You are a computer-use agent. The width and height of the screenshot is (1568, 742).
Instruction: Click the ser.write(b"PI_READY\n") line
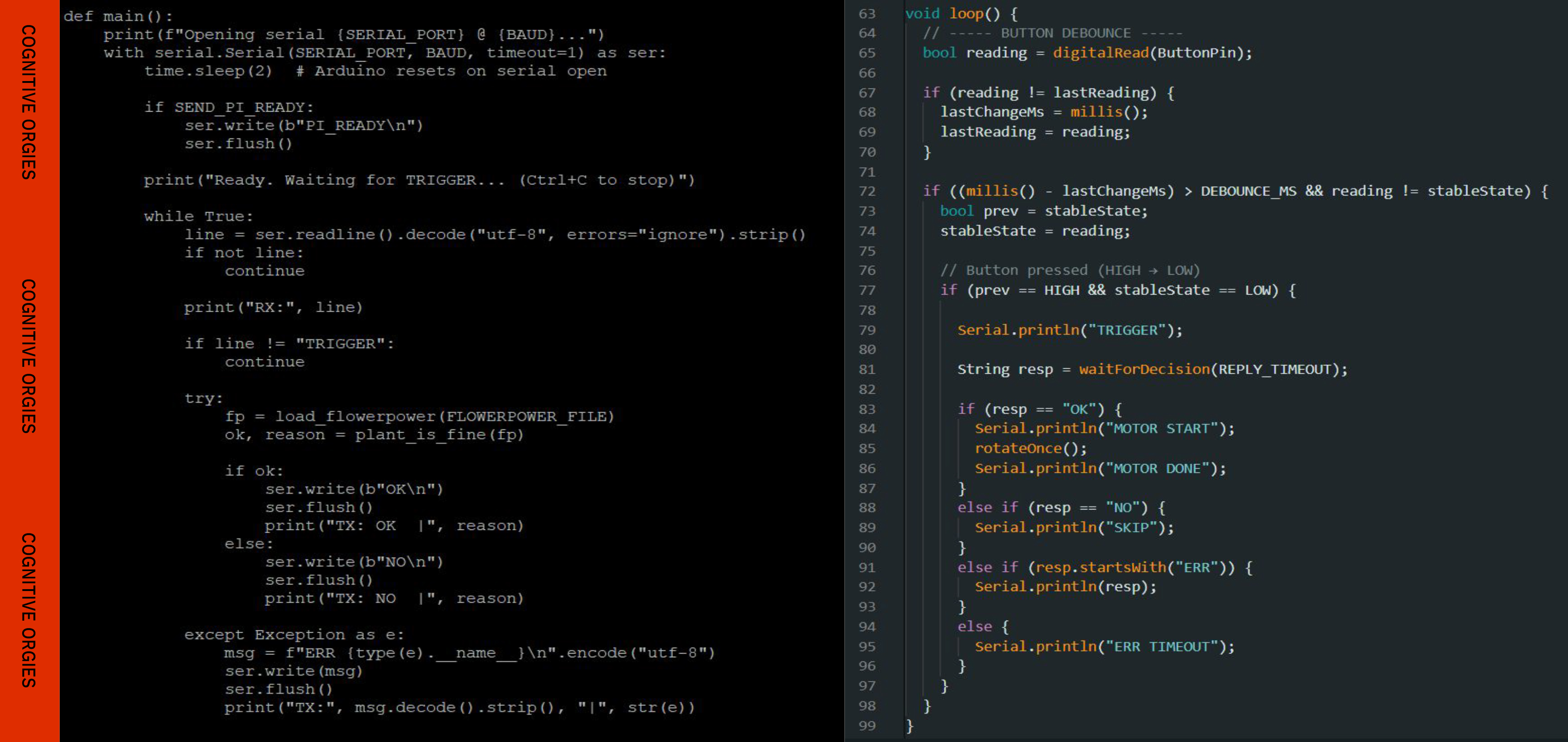click(303, 126)
